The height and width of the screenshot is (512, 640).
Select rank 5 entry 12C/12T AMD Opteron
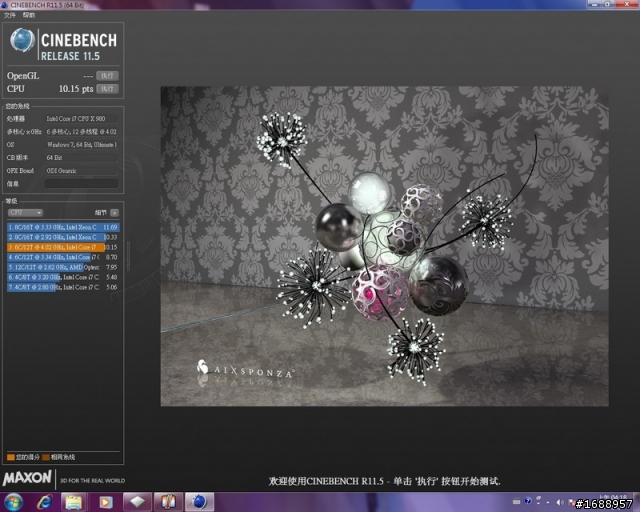point(63,267)
